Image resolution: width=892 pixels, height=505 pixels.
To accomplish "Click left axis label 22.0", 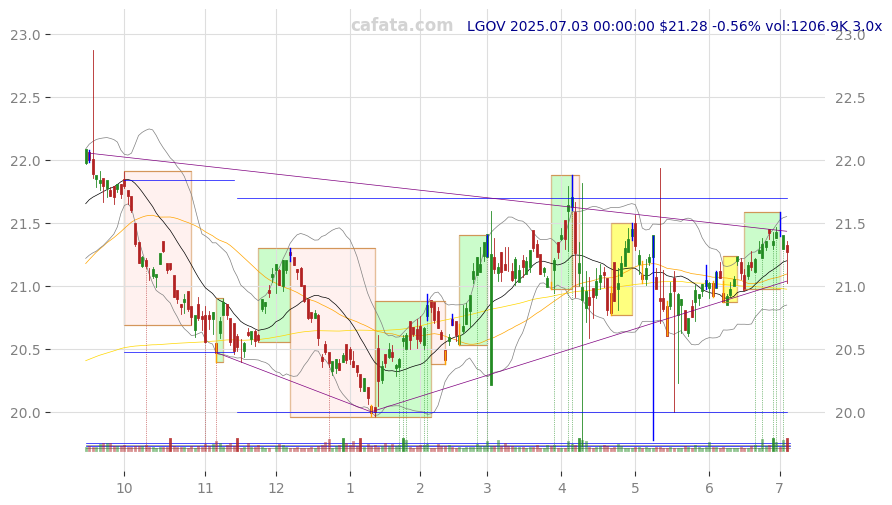I will (x=25, y=162).
